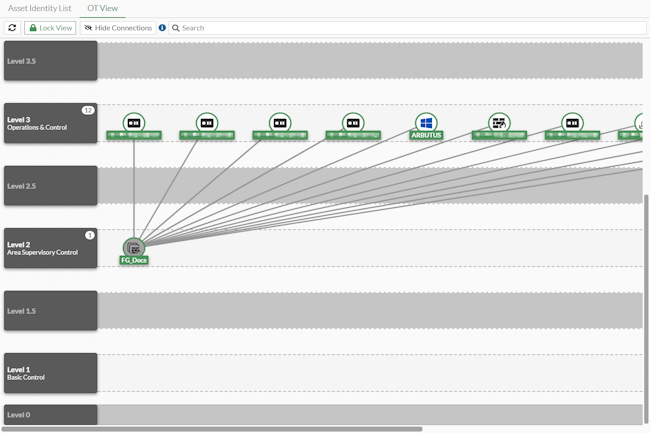Click the second device icon in Level 3
This screenshot has height=433, width=650.
pos(207,123)
